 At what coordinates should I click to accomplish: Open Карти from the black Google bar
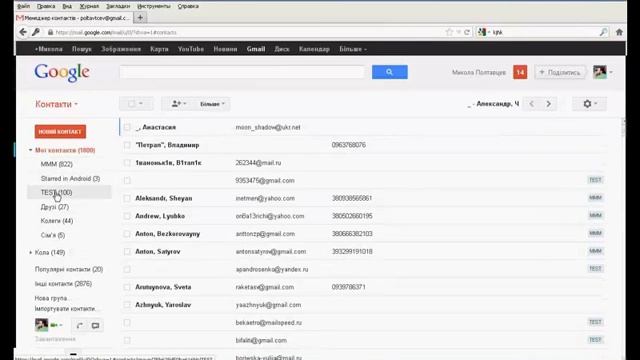pos(159,49)
